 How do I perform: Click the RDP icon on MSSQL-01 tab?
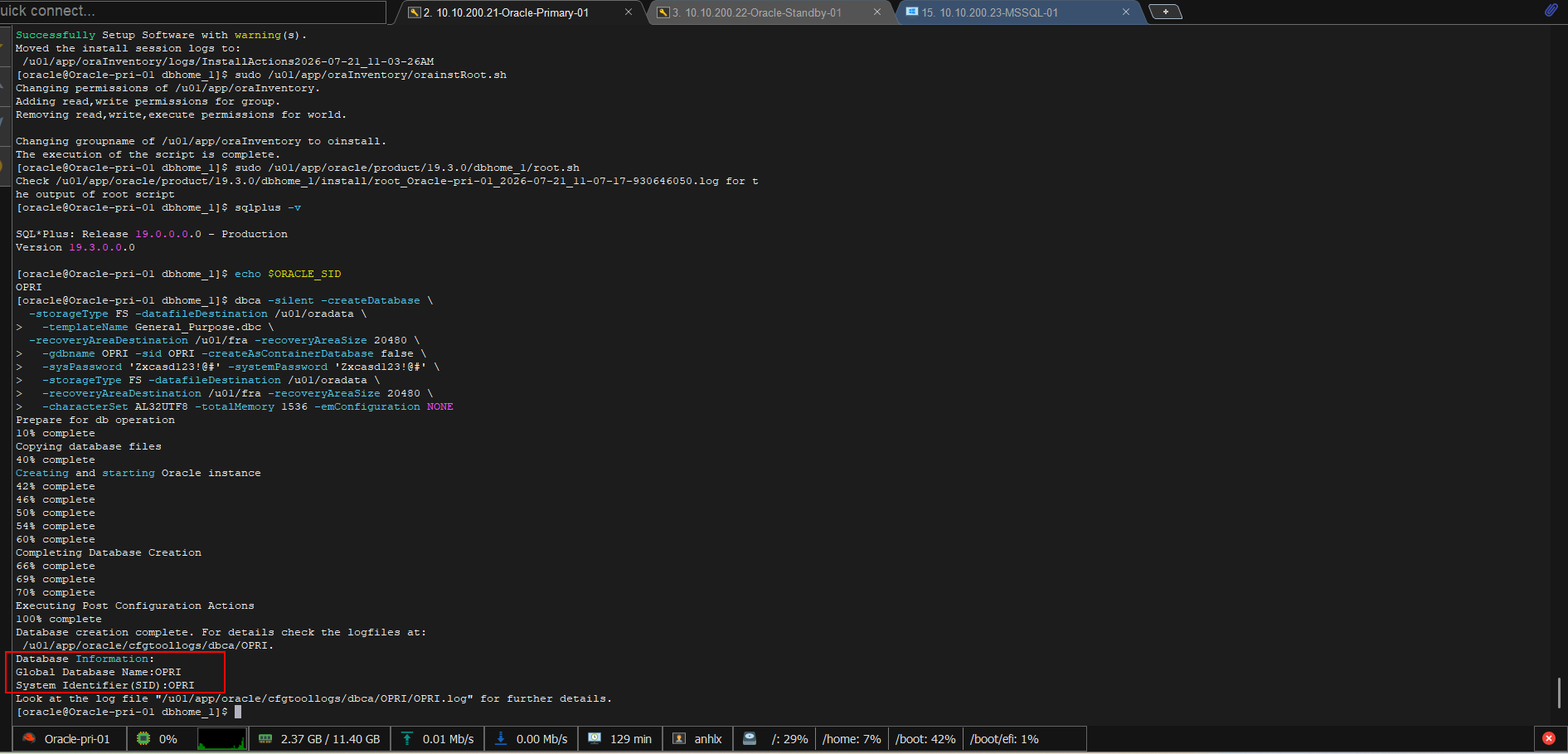pos(912,12)
